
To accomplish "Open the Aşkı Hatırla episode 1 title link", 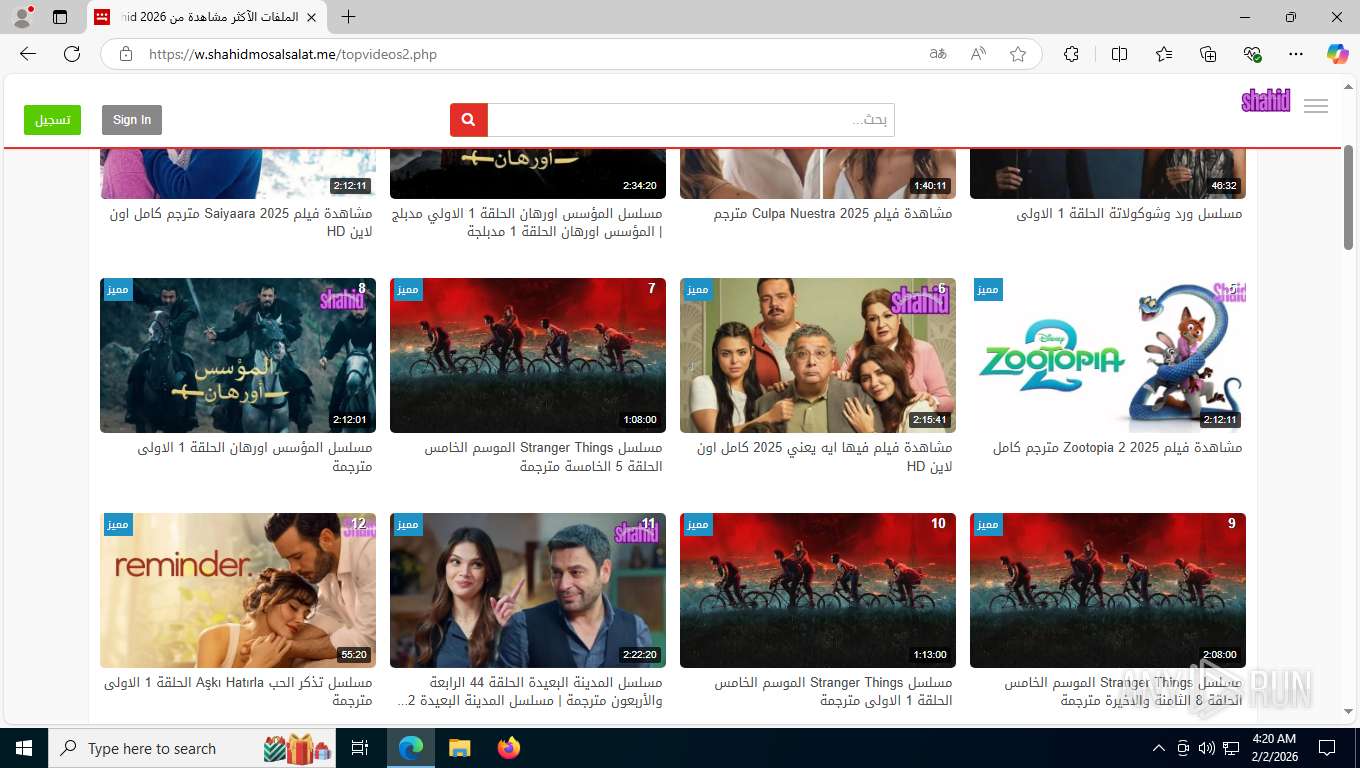I will pyautogui.click(x=238, y=691).
